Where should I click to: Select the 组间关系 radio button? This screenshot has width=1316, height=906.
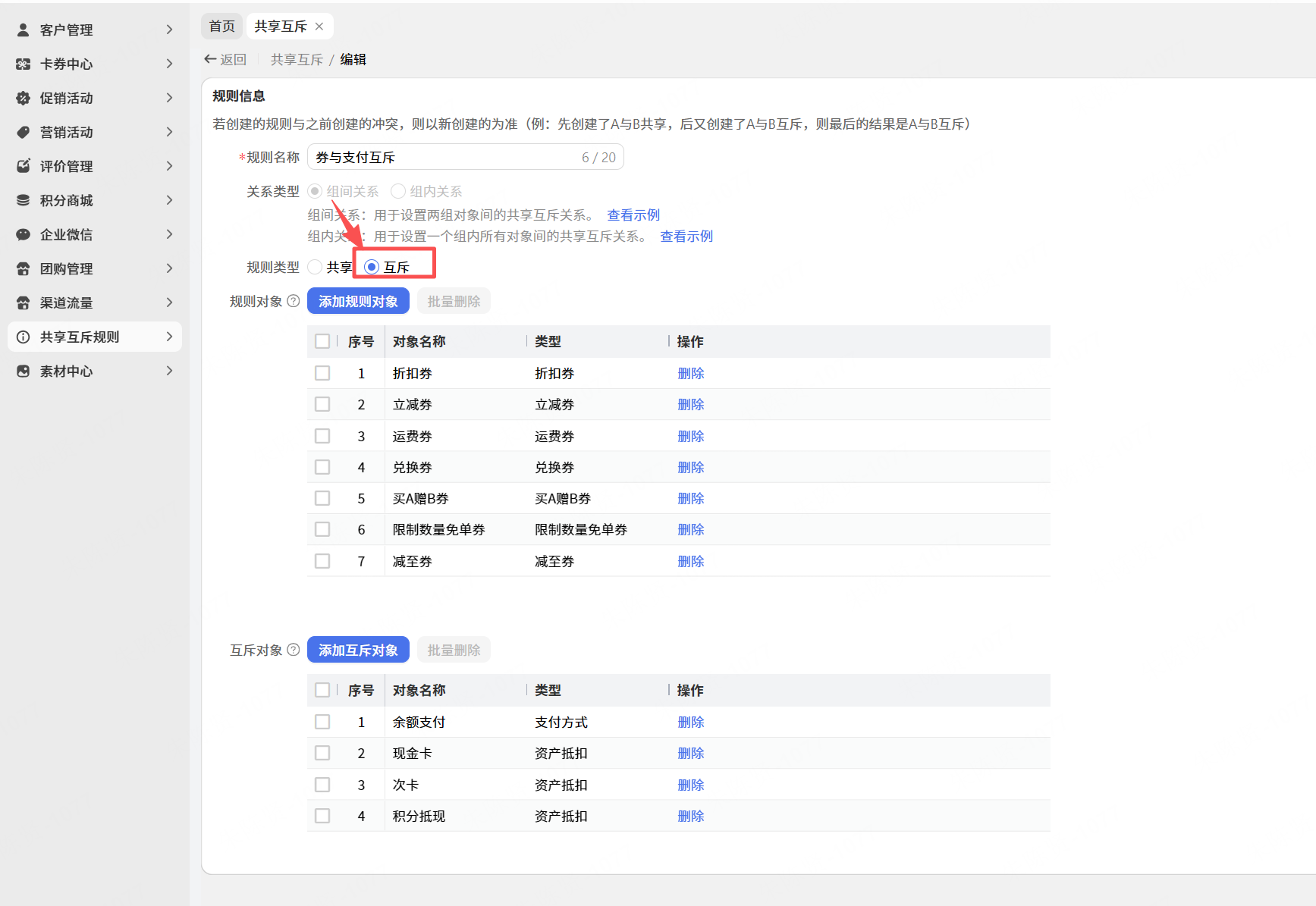tap(315, 191)
